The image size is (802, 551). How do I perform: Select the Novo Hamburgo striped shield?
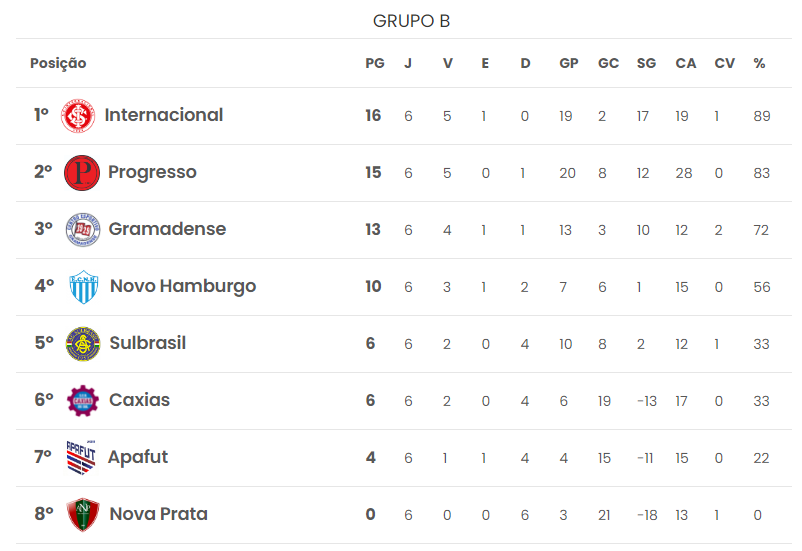pyautogui.click(x=83, y=287)
